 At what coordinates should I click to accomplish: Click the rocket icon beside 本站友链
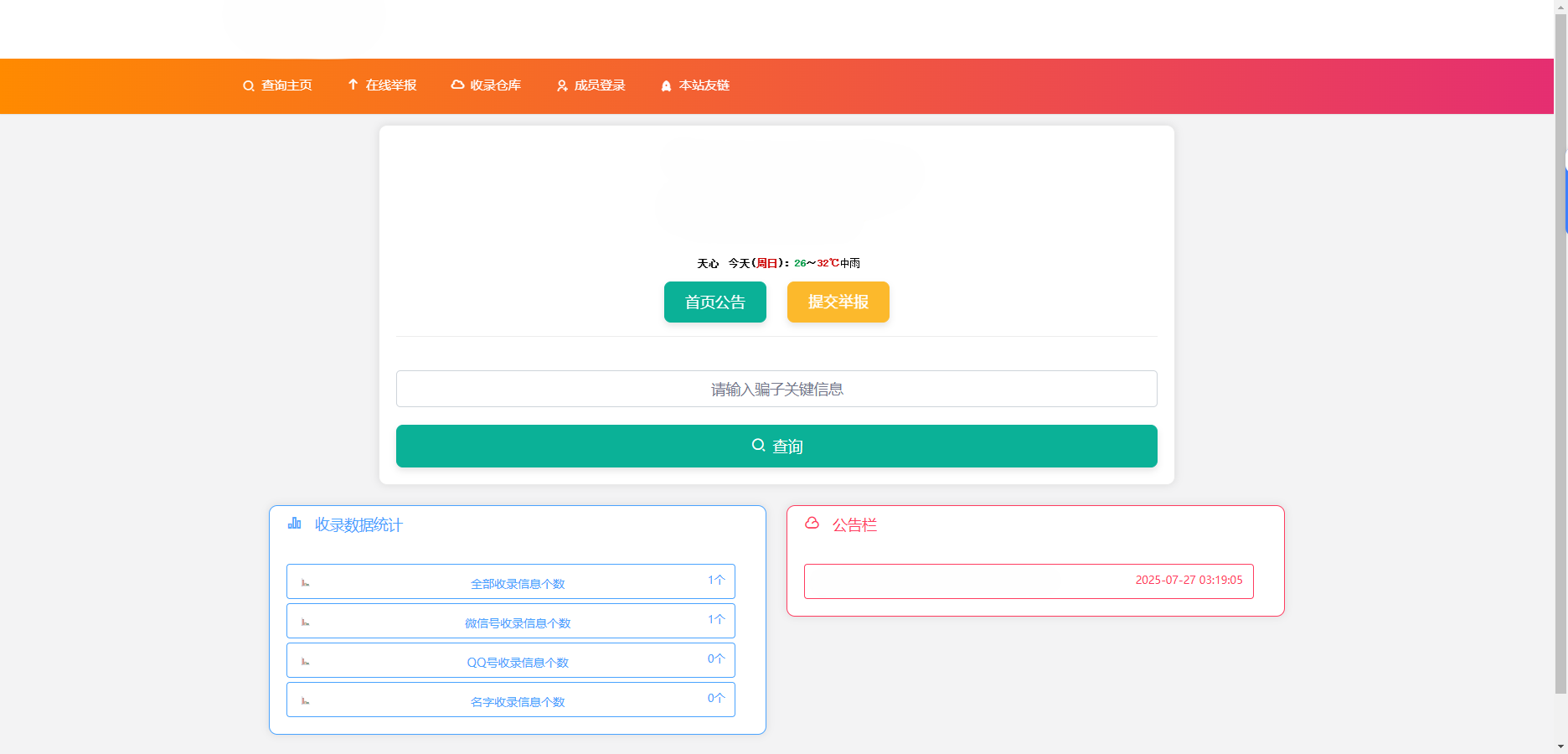(x=666, y=85)
